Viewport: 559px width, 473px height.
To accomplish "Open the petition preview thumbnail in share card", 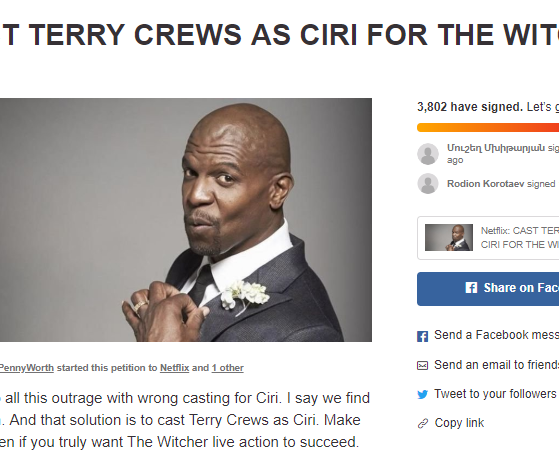I will coord(449,237).
